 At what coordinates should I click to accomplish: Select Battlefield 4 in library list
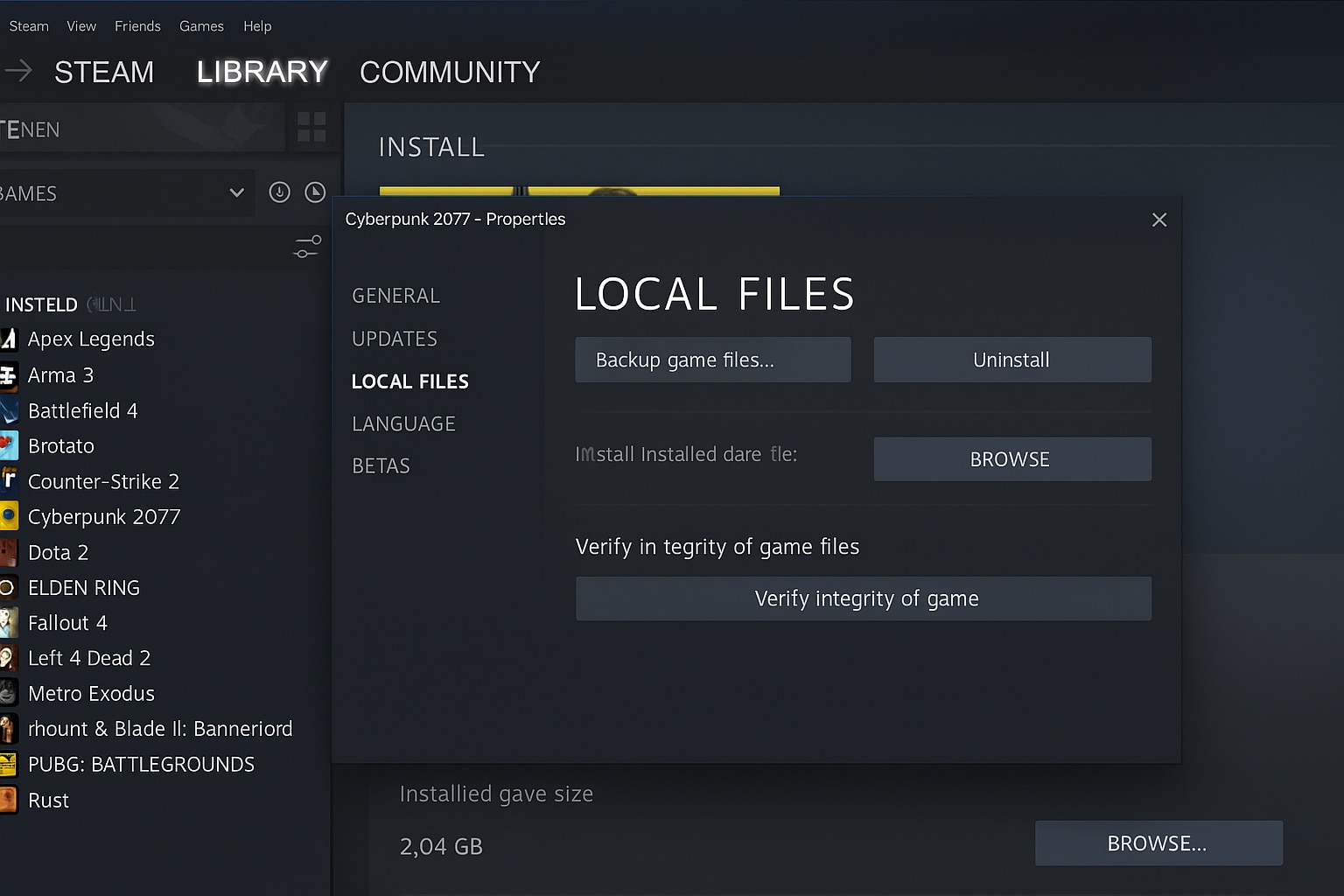(83, 411)
